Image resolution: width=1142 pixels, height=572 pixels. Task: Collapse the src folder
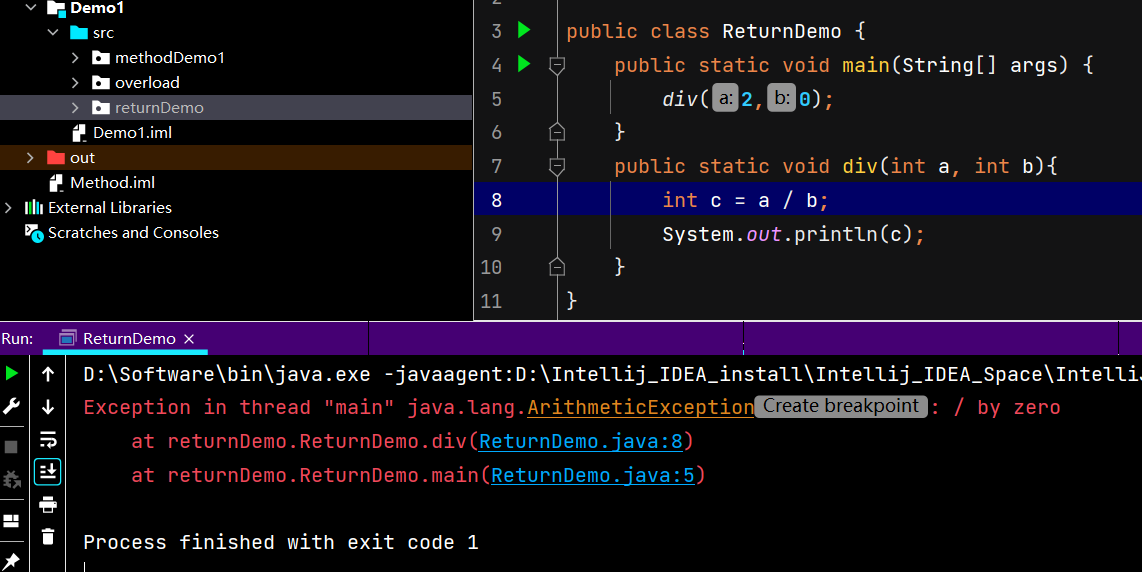(53, 33)
